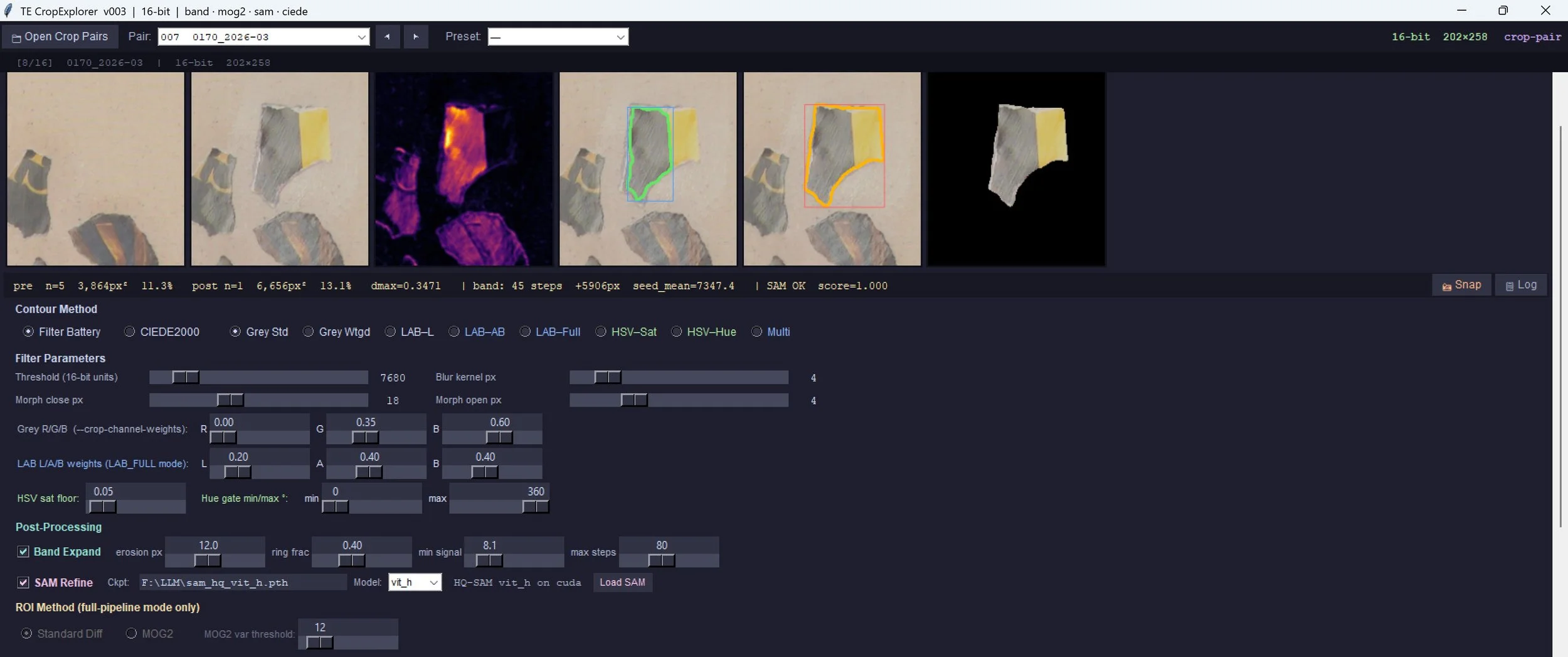This screenshot has height=657, width=1568.
Task: Click the 'dmax=0.3471' status value
Action: pyautogui.click(x=406, y=286)
